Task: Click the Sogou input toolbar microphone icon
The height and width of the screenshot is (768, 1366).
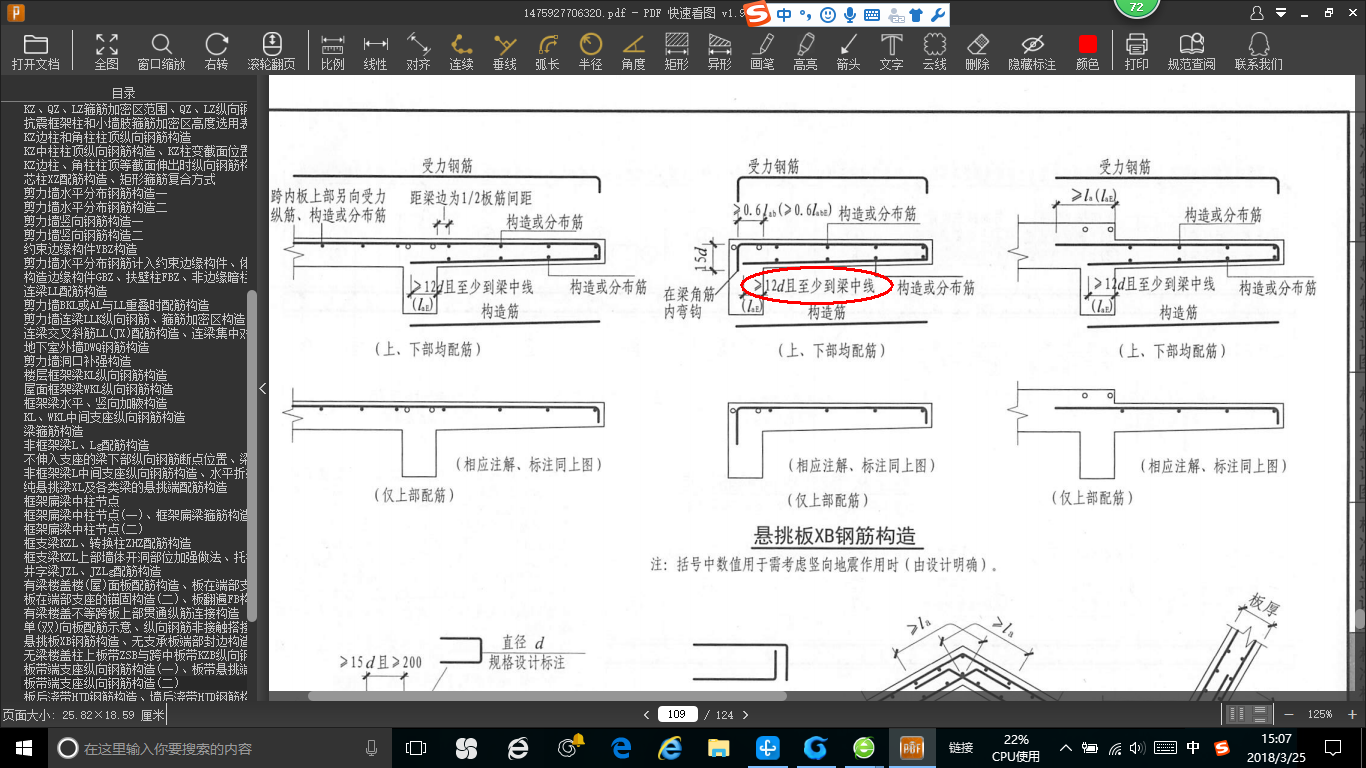Action: 850,15
